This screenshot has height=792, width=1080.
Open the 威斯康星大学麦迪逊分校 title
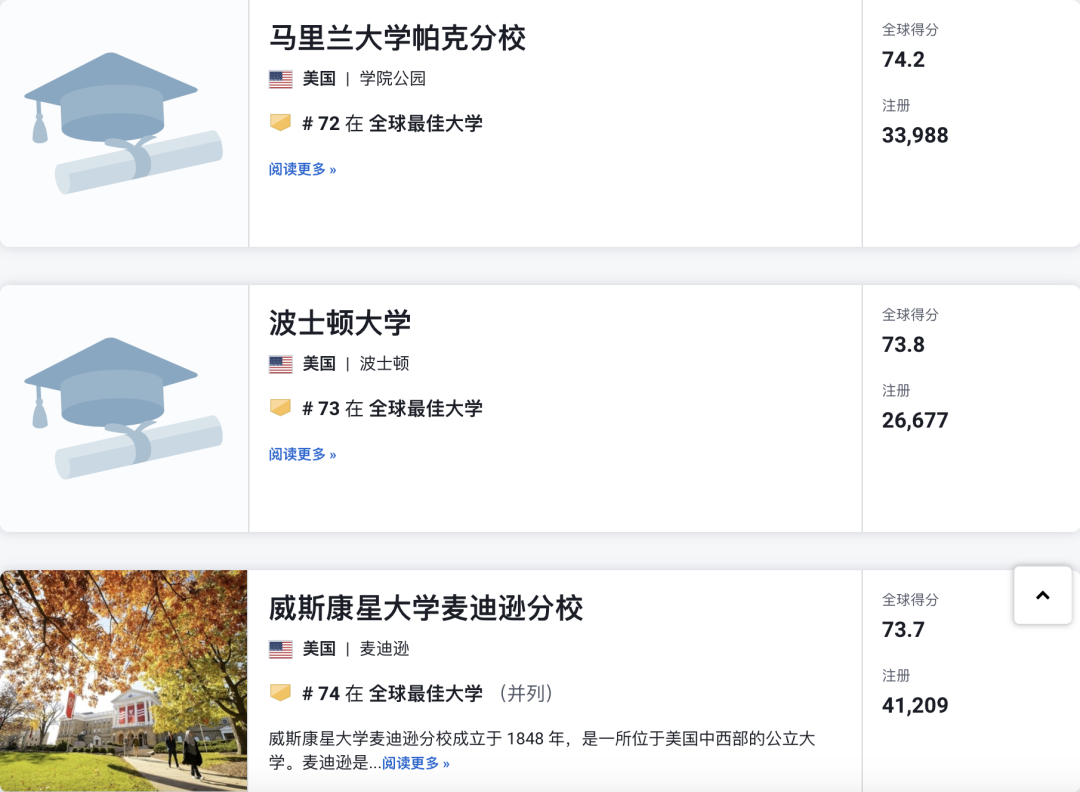[x=426, y=608]
